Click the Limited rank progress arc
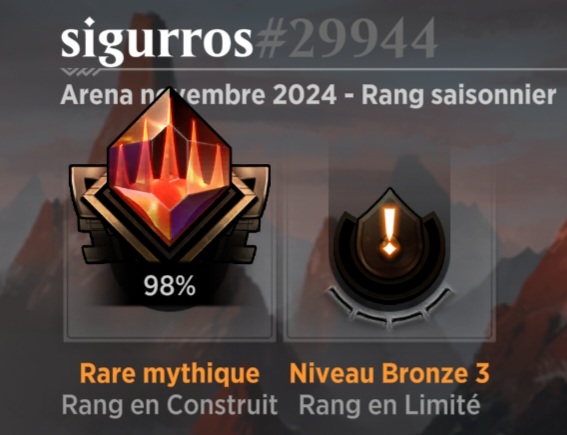The height and width of the screenshot is (435, 567). [x=389, y=308]
